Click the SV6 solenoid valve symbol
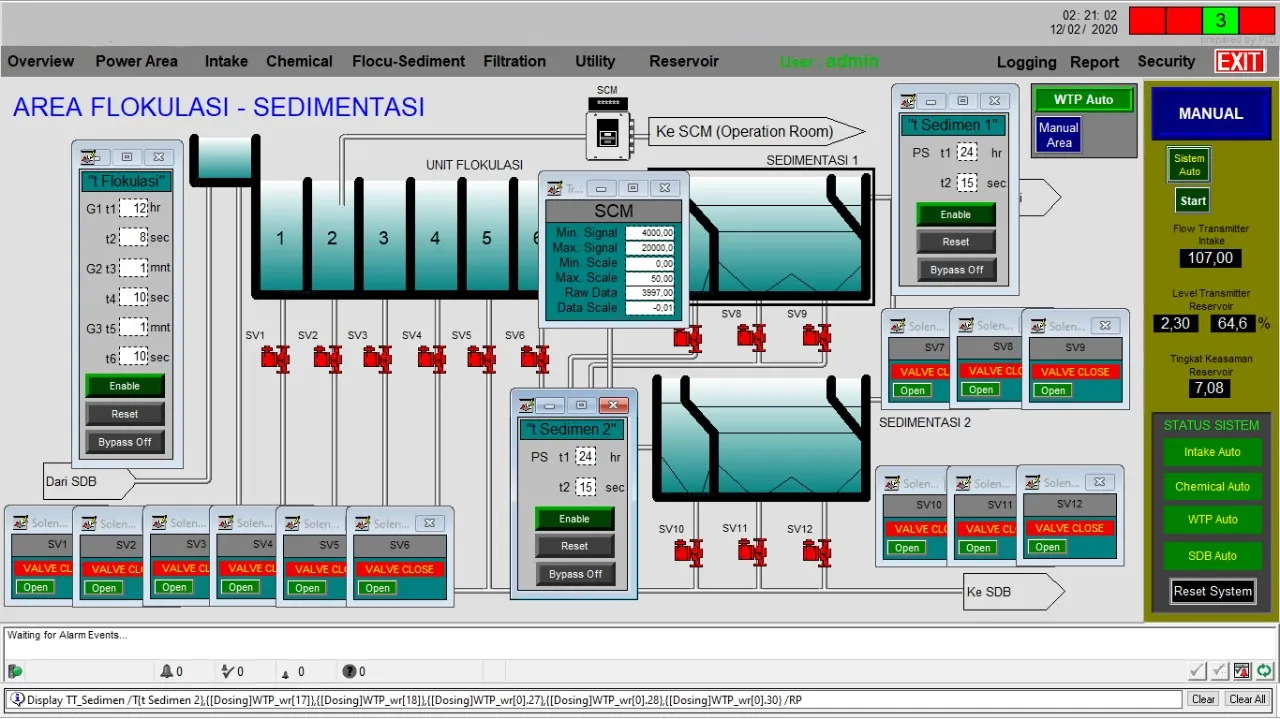The image size is (1280, 719). tap(535, 358)
